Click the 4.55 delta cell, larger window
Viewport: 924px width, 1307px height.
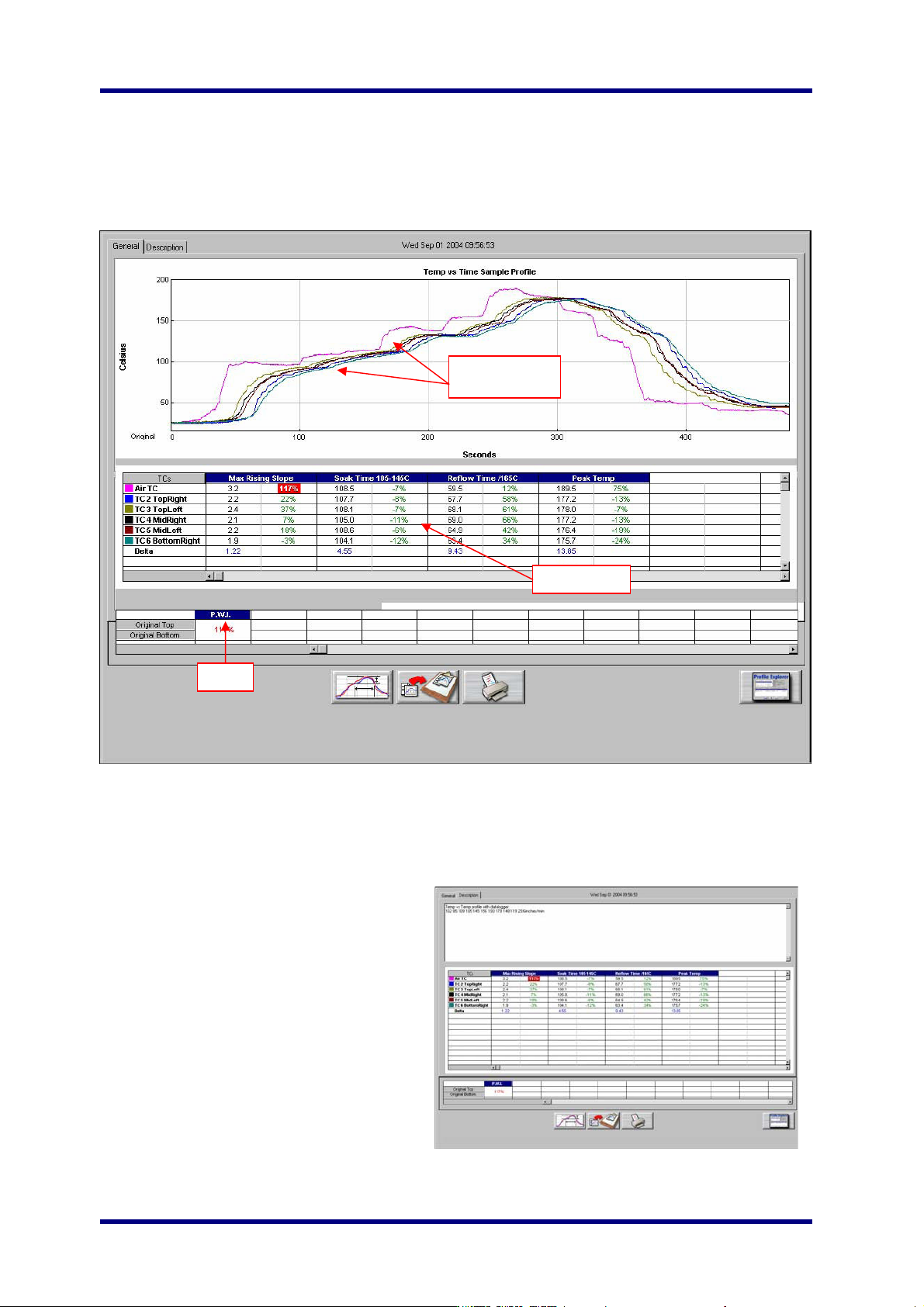click(344, 551)
